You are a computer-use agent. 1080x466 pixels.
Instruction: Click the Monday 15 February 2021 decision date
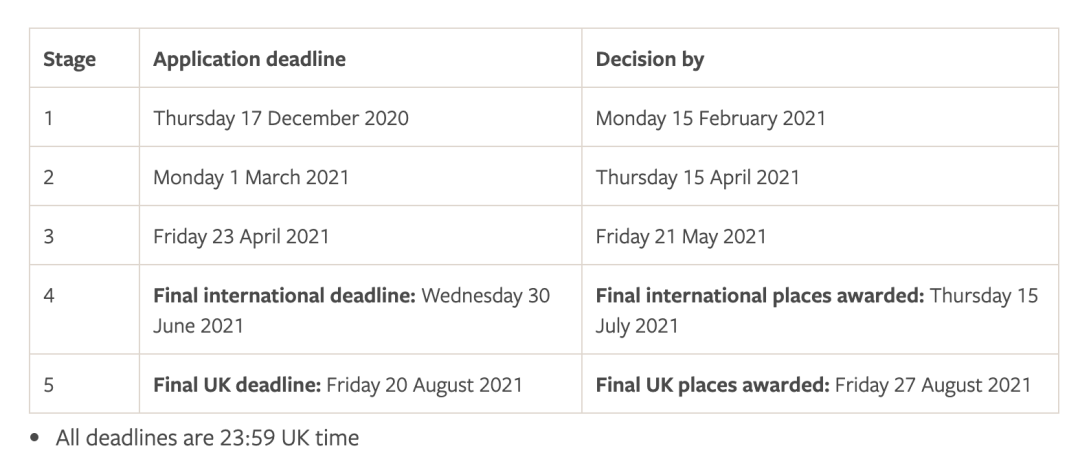click(710, 118)
